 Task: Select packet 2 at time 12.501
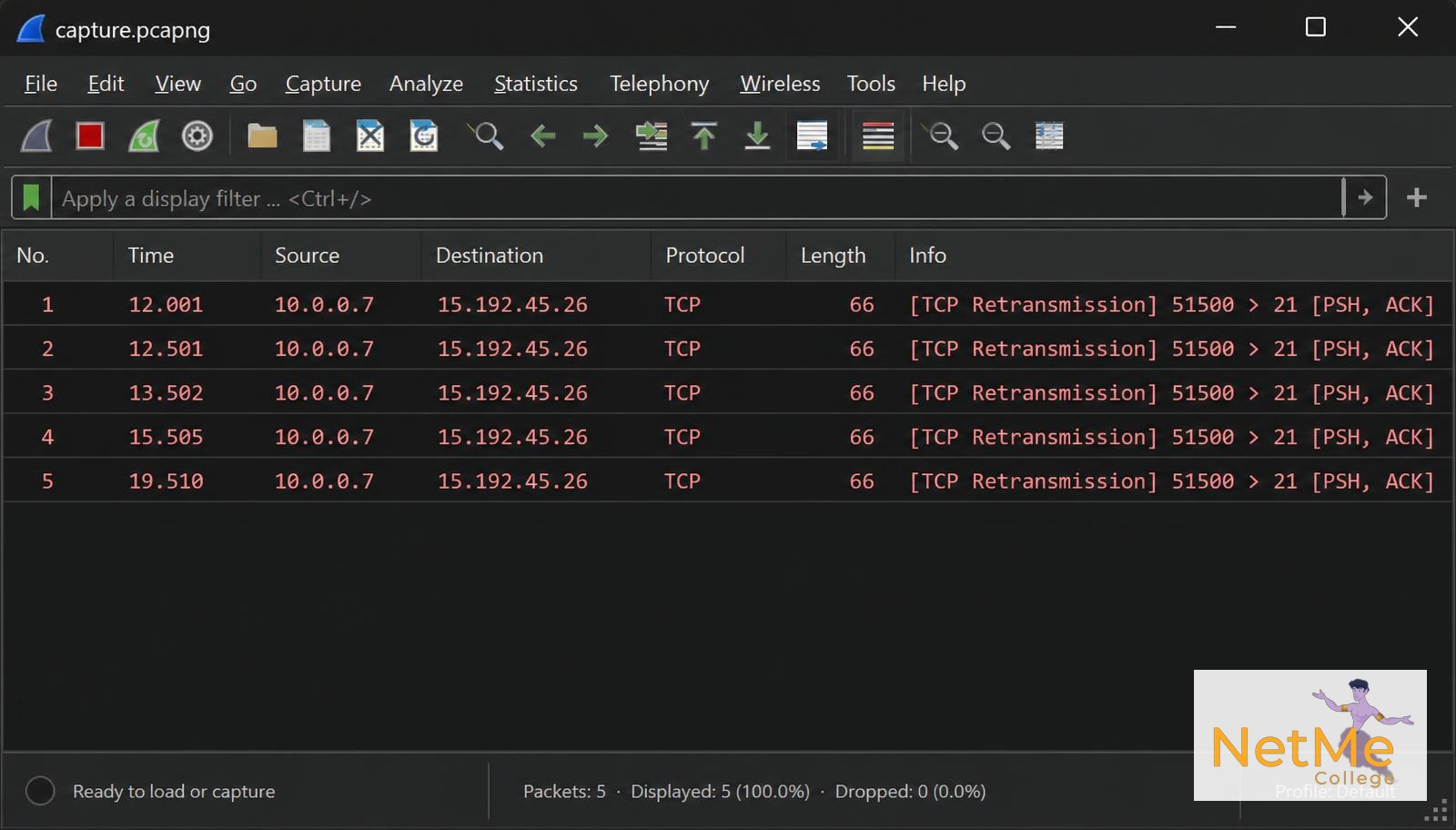click(727, 349)
